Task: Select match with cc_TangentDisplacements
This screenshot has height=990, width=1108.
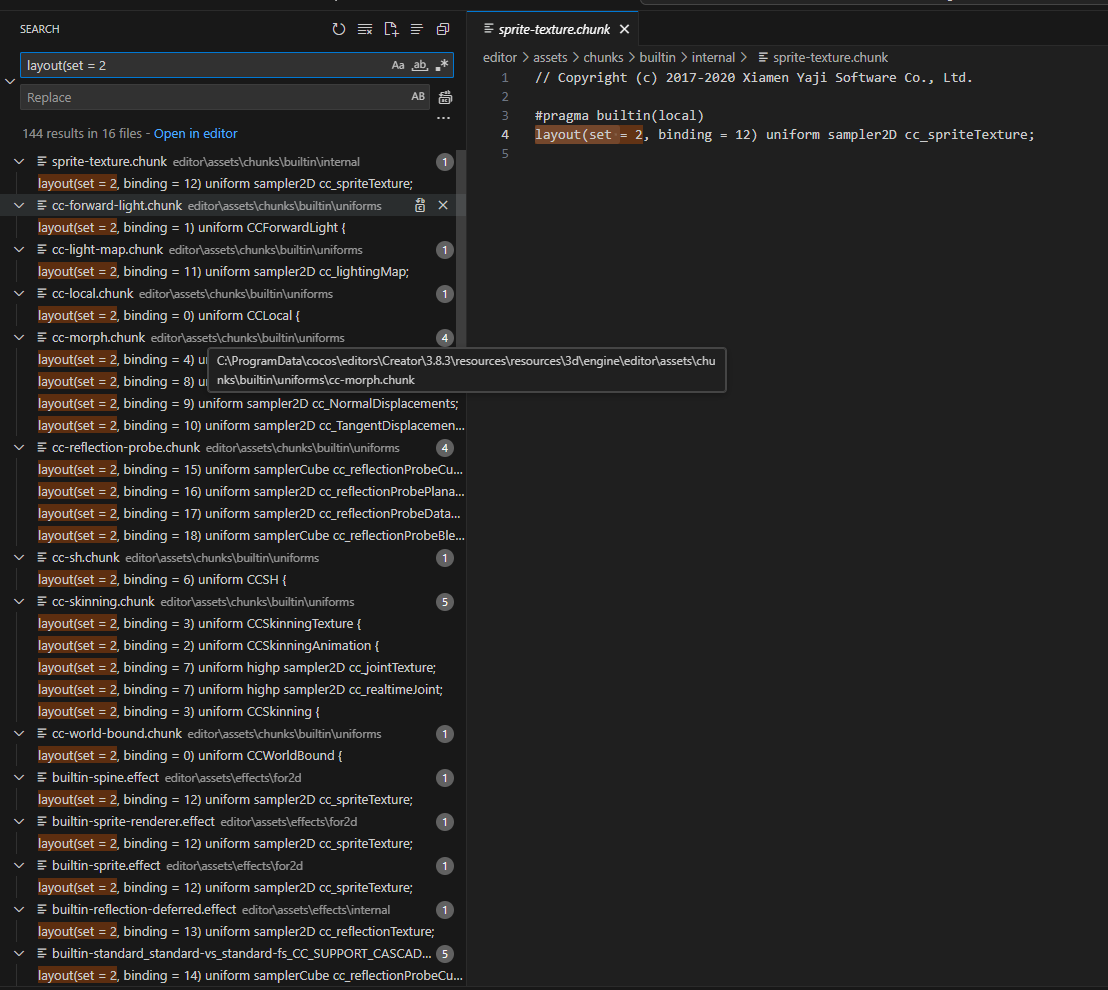Action: point(251,425)
